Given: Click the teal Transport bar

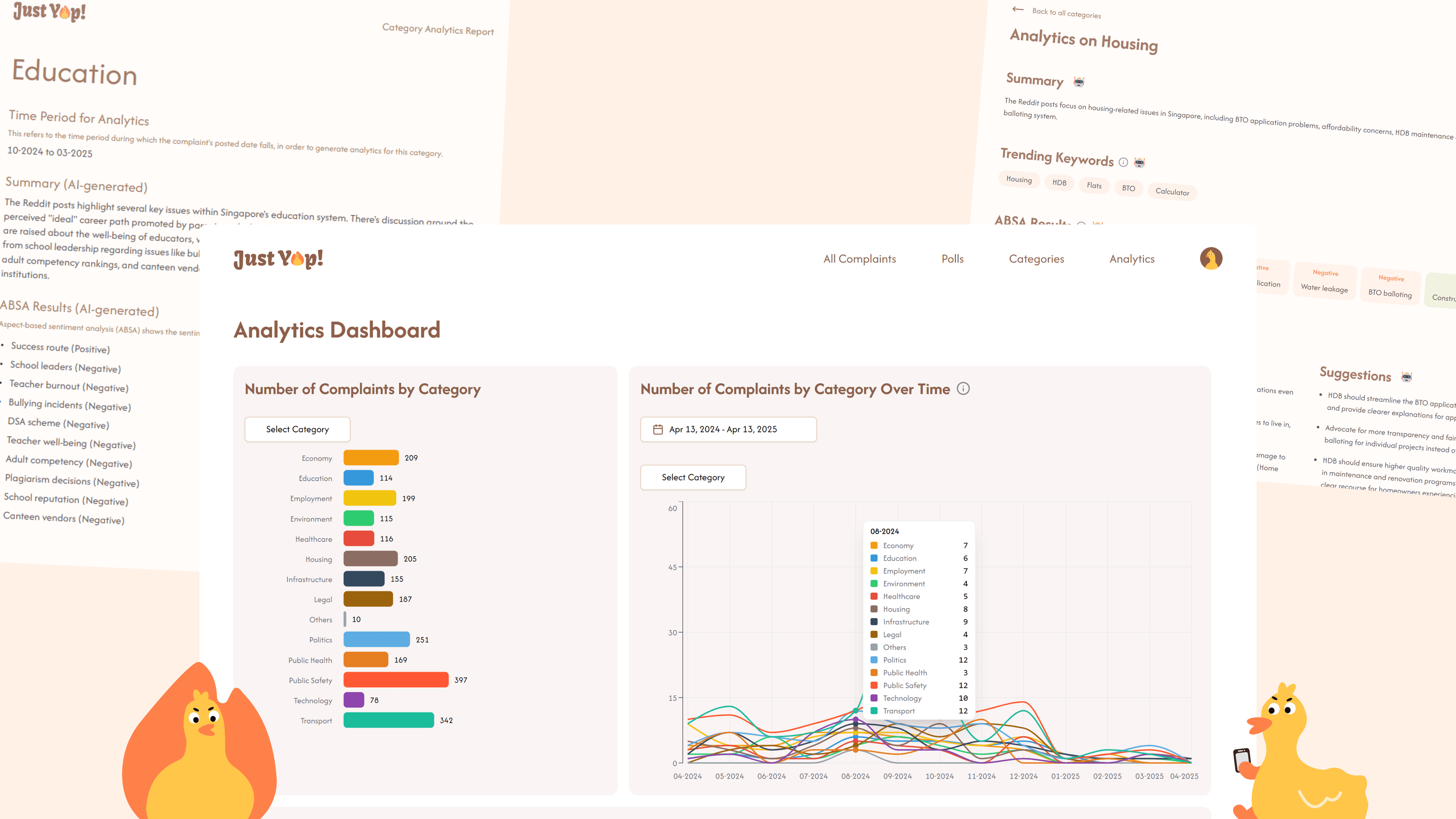Looking at the screenshot, I should pos(388,720).
